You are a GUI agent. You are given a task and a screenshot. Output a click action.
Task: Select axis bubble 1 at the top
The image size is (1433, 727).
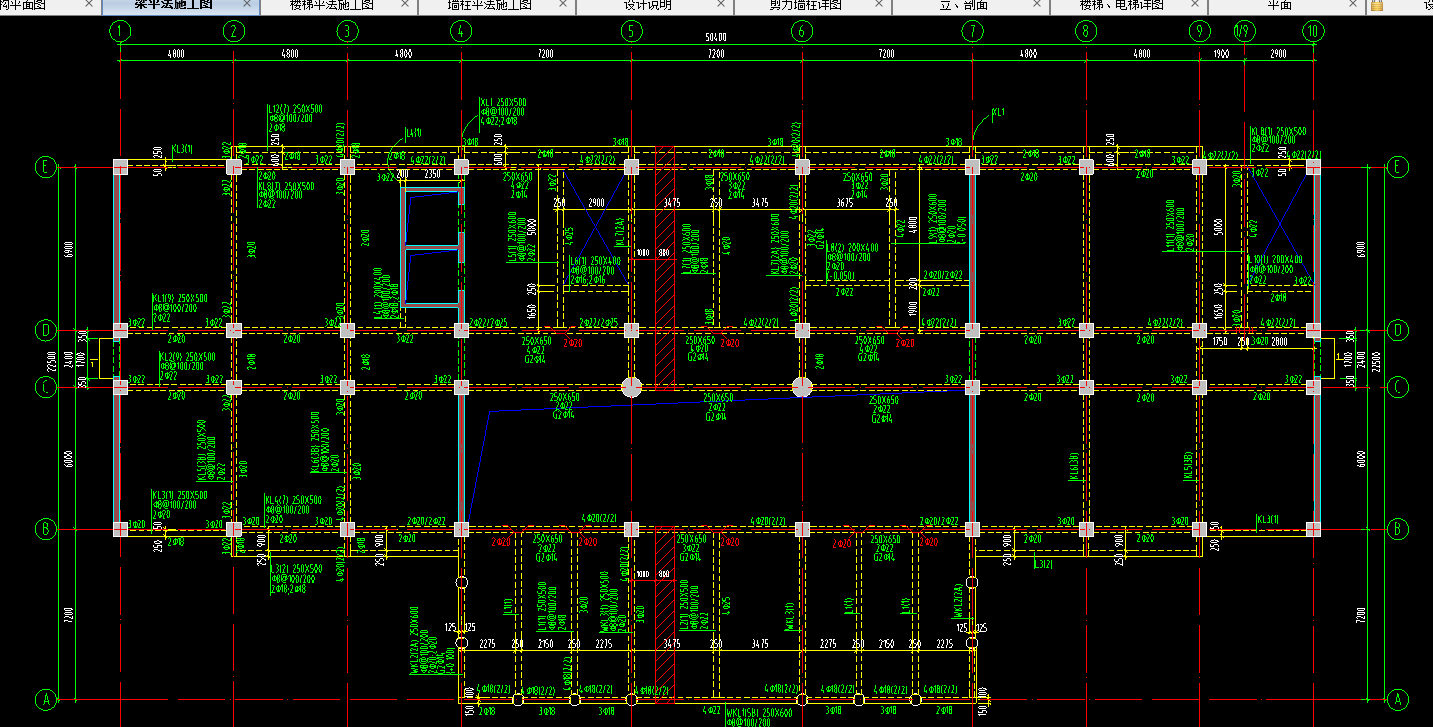120,31
